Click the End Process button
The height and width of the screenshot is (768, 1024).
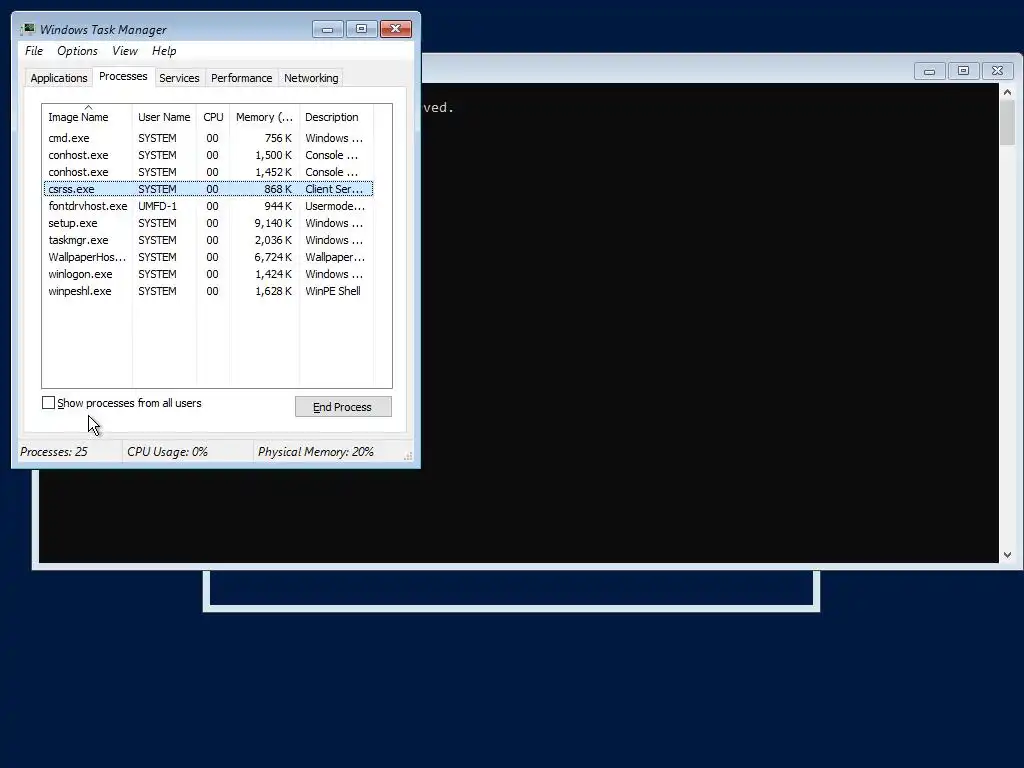[x=343, y=407]
